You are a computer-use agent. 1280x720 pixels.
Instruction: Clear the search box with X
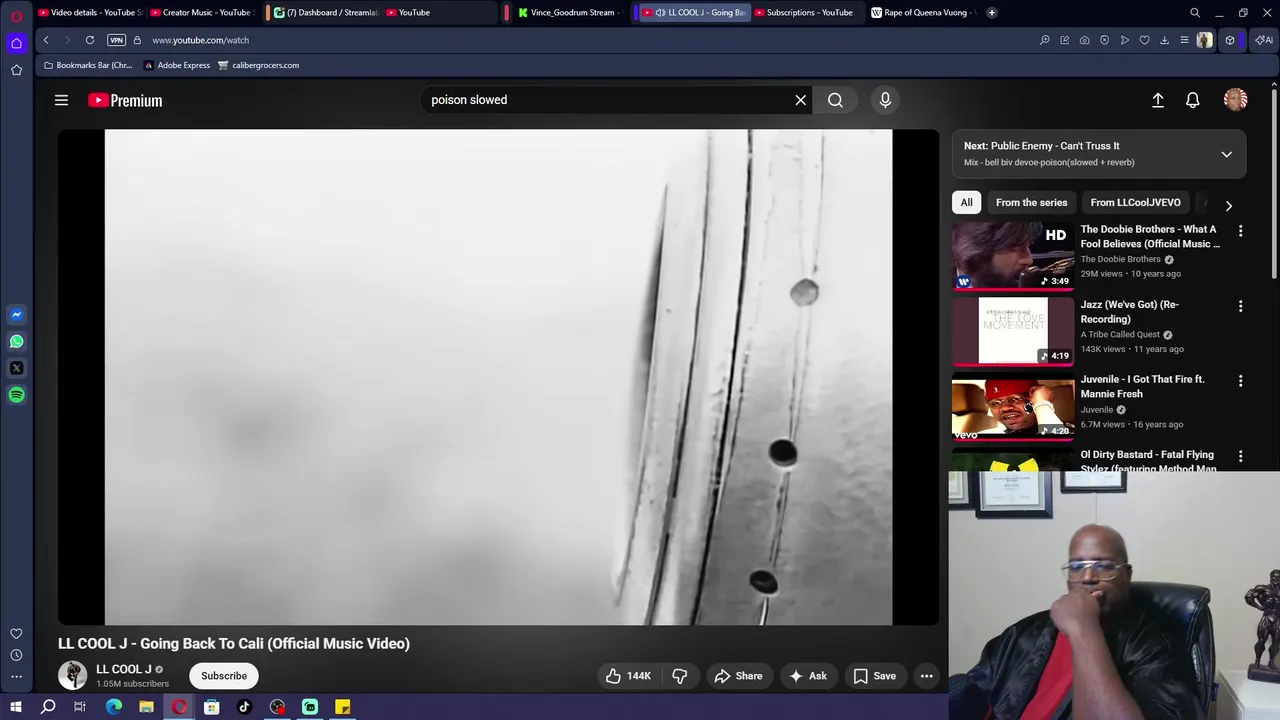point(800,100)
